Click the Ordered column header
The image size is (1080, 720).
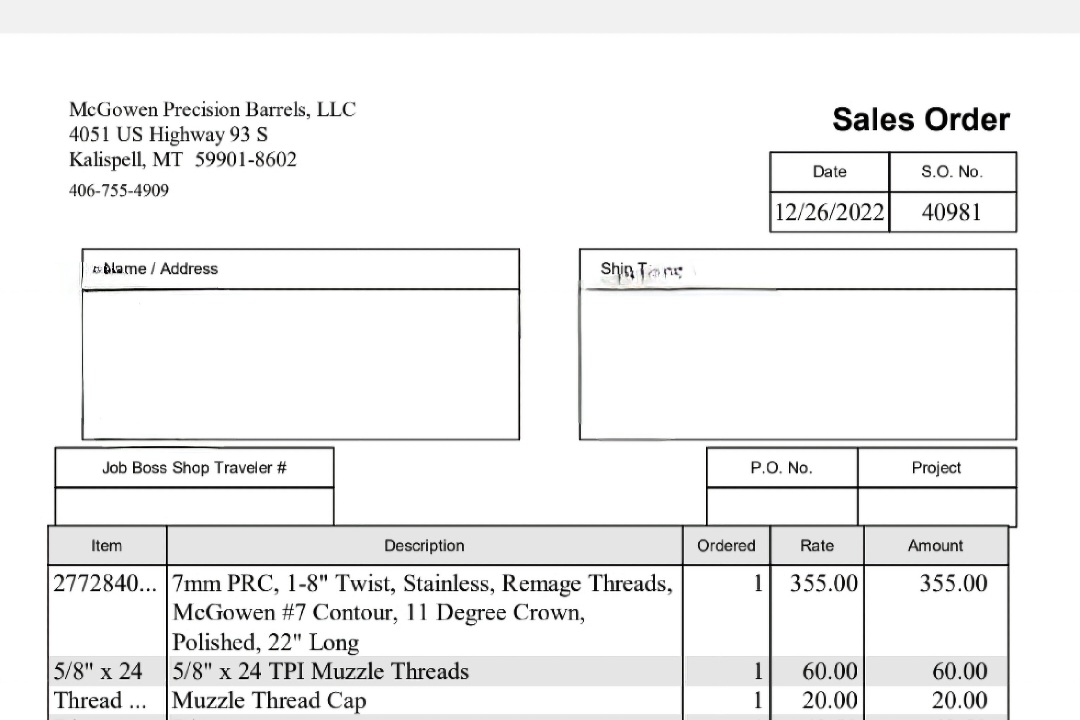pyautogui.click(x=726, y=546)
